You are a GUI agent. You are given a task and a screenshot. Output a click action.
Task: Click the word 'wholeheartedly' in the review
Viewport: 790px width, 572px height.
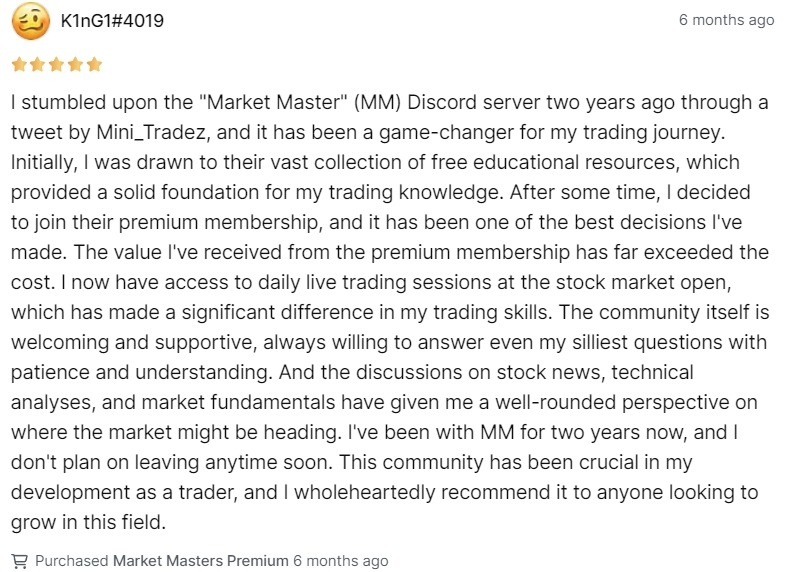(x=364, y=492)
